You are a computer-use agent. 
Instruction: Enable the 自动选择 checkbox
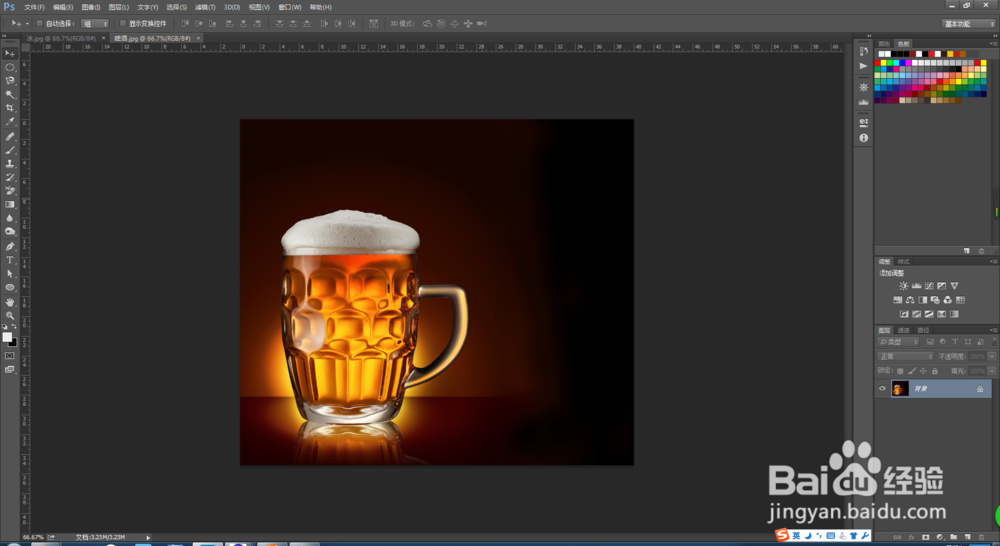[x=40, y=24]
